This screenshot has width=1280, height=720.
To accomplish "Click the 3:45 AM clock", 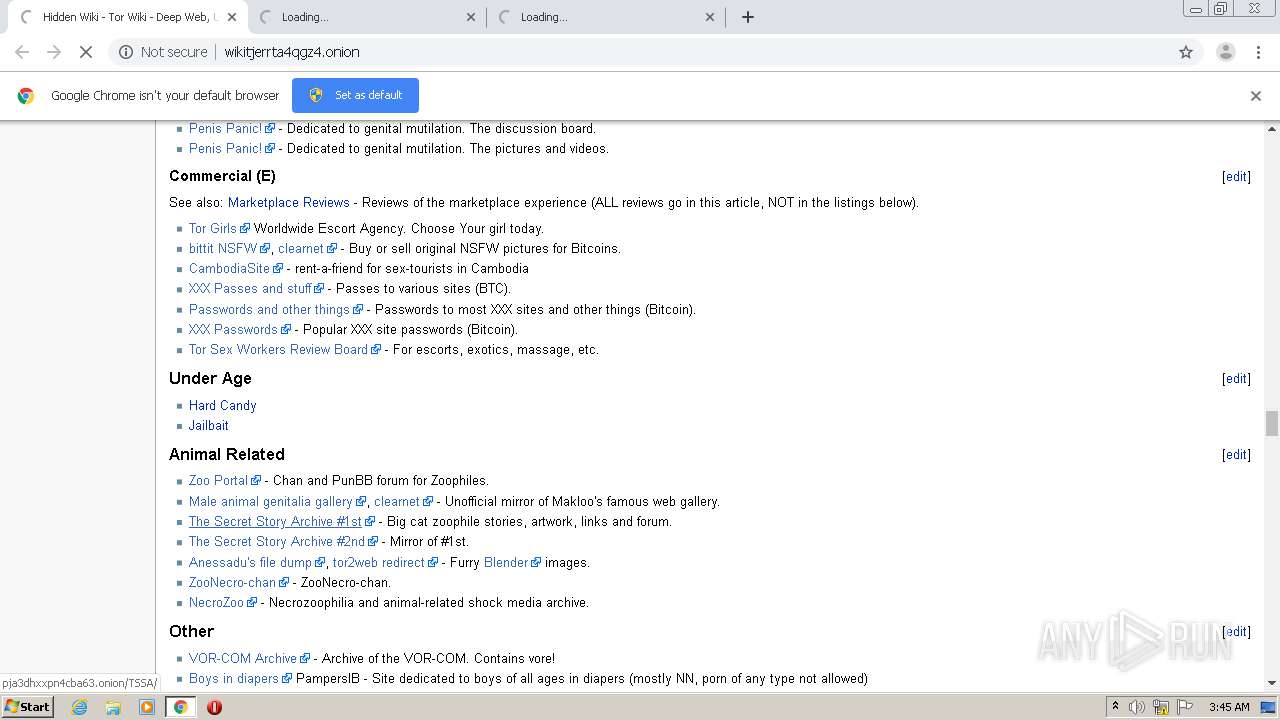I will (1229, 707).
